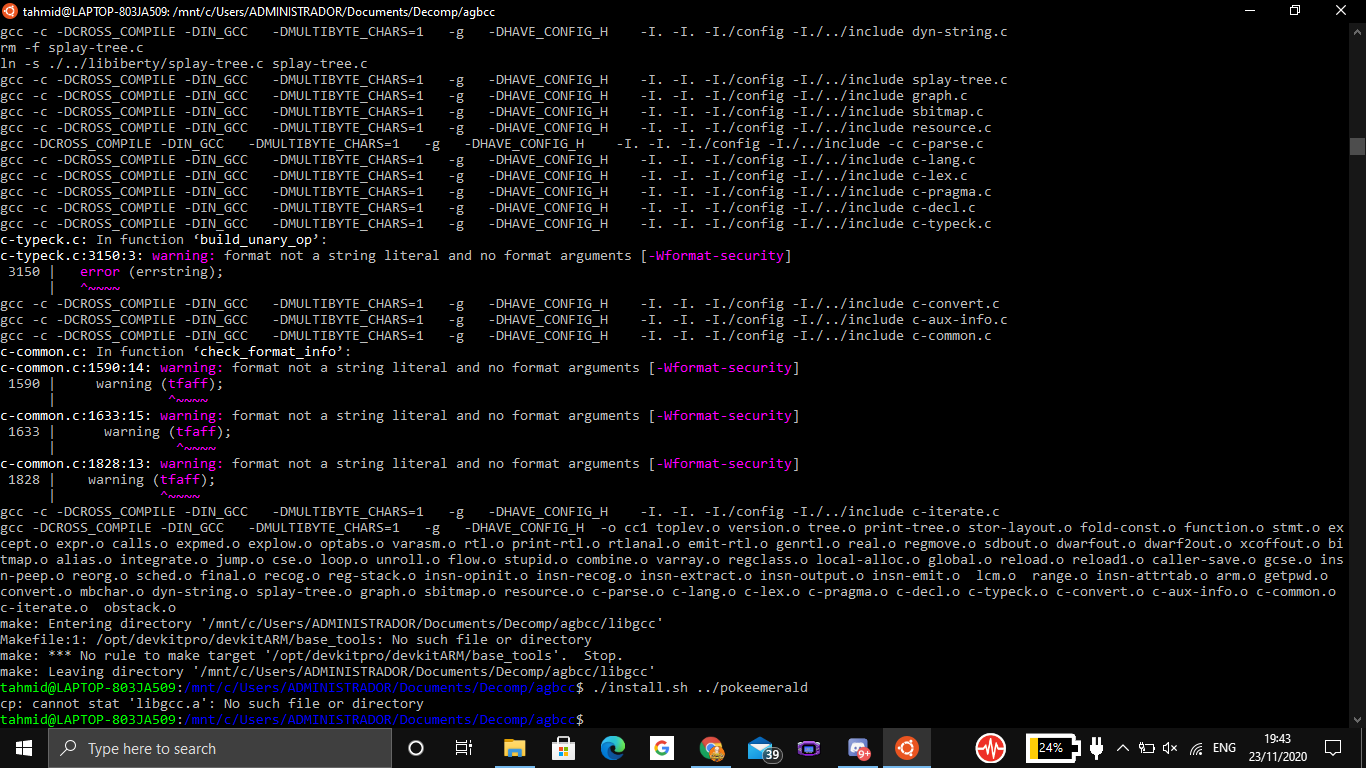This screenshot has width=1366, height=768.
Task: Open Google Chrome from the taskbar
Action: coord(711,748)
